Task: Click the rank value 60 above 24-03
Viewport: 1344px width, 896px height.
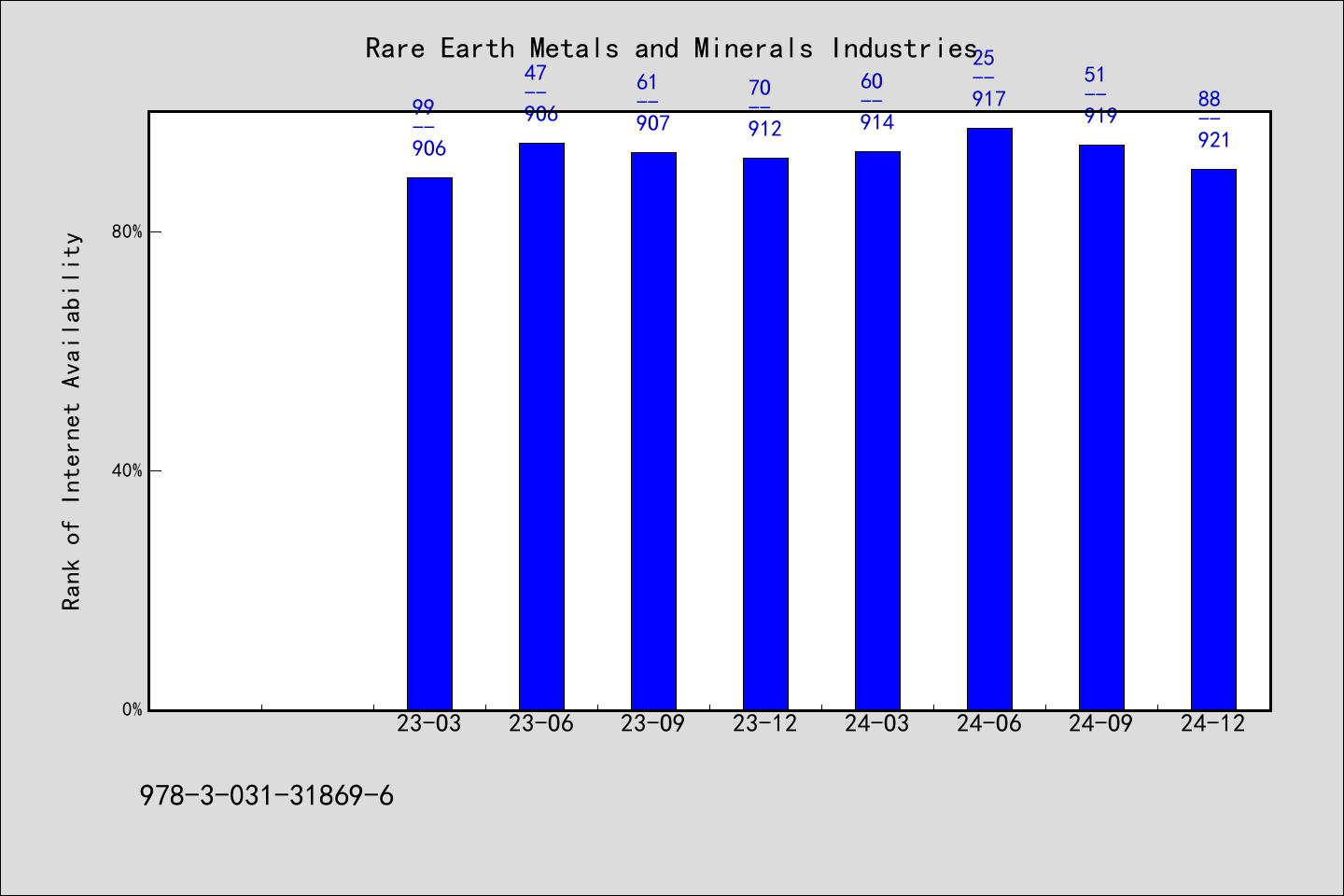Action: [x=871, y=81]
